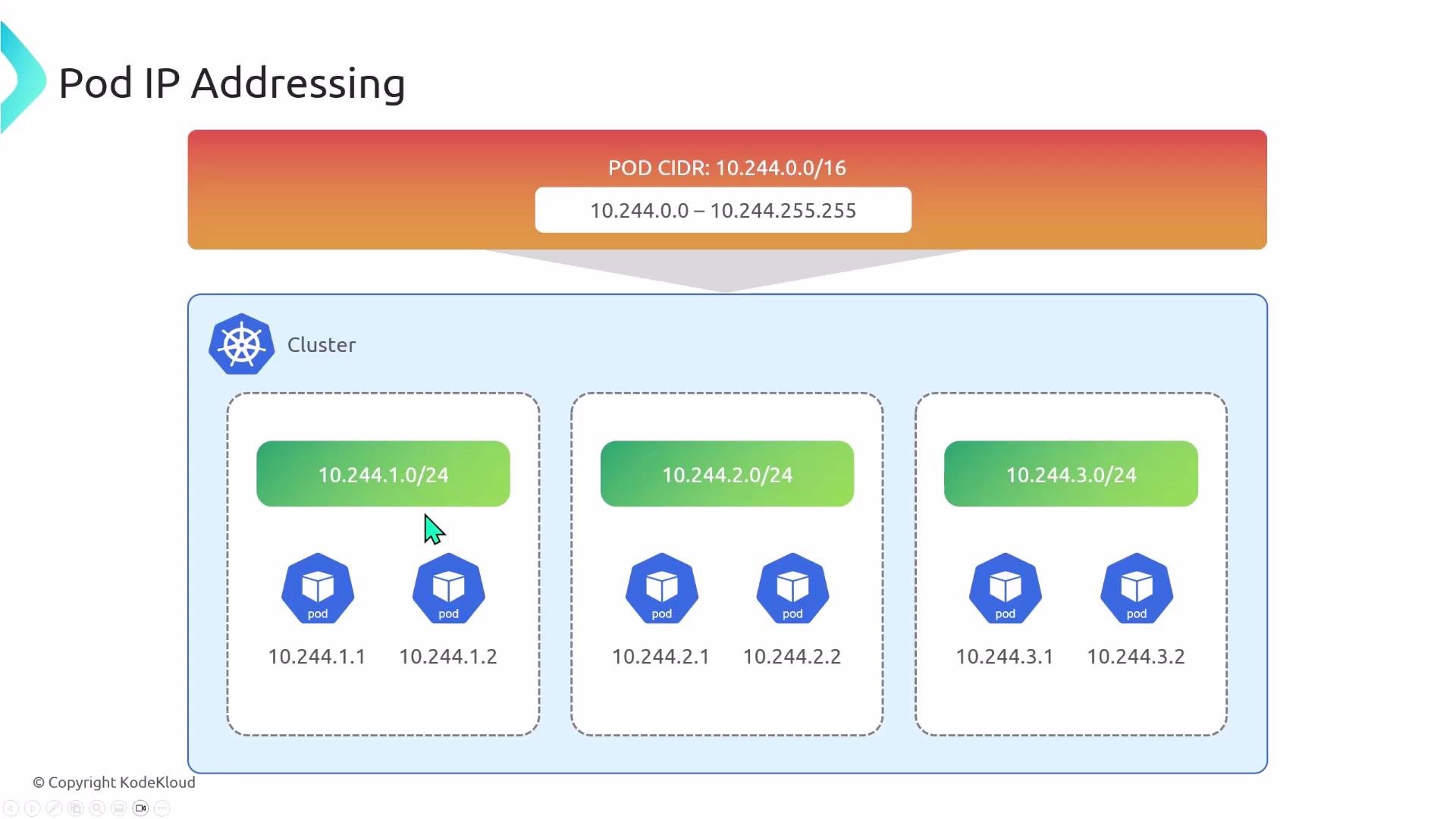Select the pod icon above 10.244.3.2
Viewport: 1456px width, 819px height.
[1137, 589]
